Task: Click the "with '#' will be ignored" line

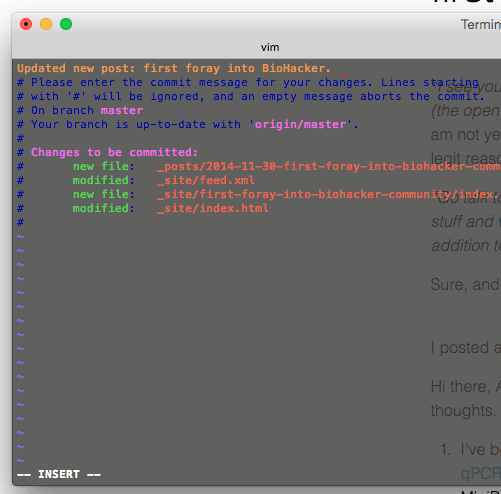Action: [x=251, y=96]
